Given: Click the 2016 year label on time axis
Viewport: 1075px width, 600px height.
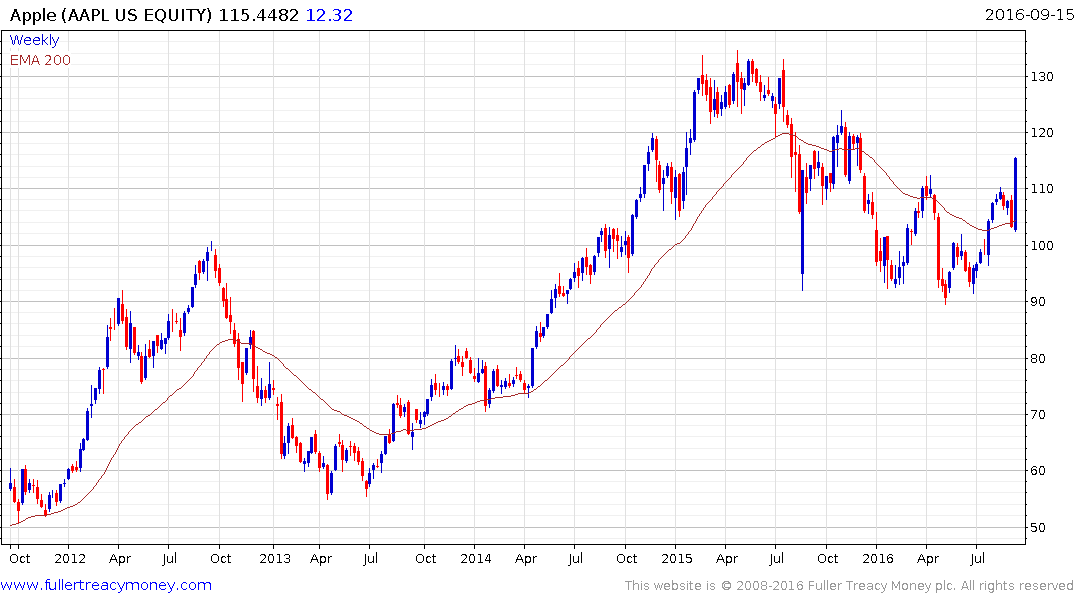Looking at the screenshot, I should pos(878,558).
